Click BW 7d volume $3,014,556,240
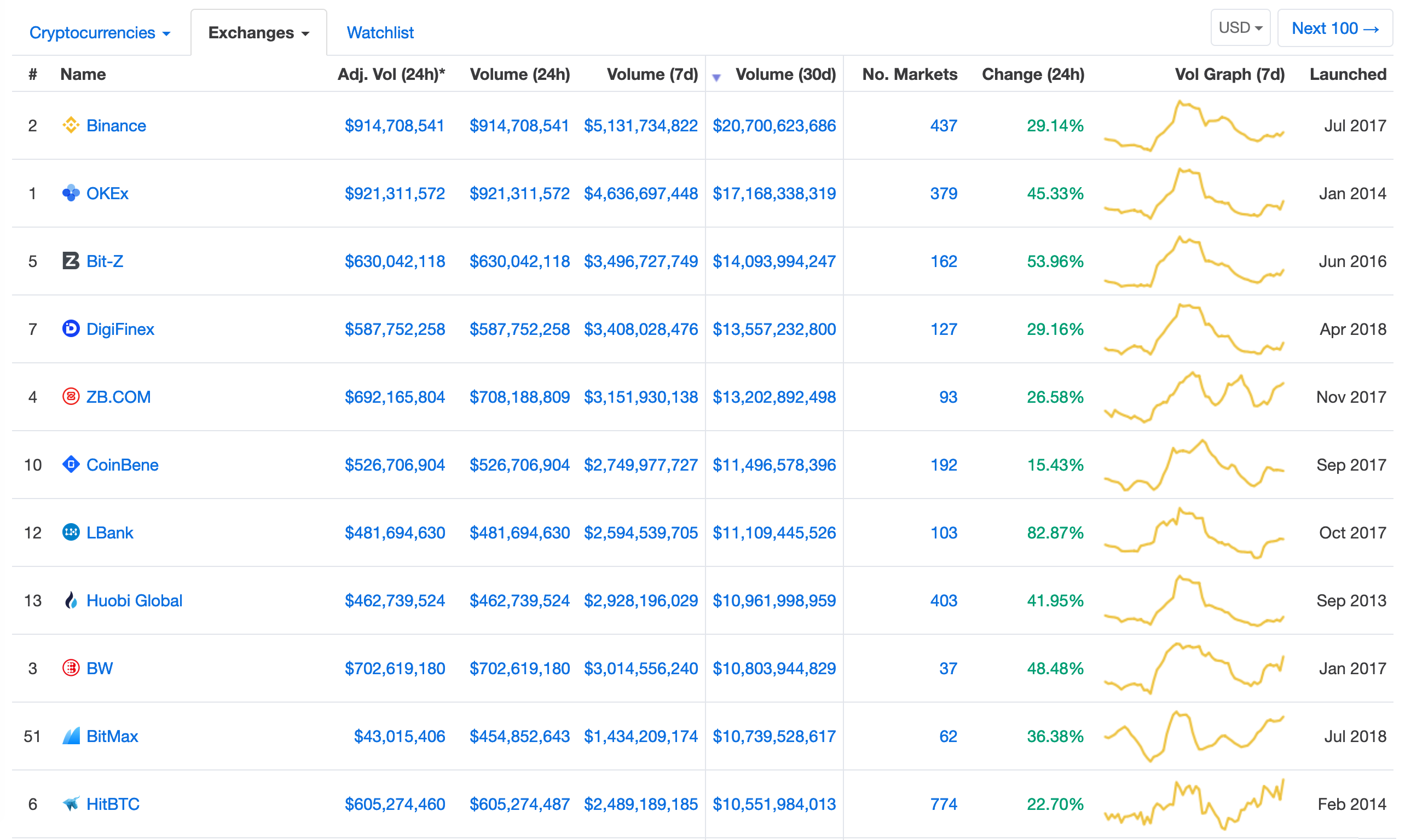Image resolution: width=1411 pixels, height=840 pixels. [x=641, y=669]
